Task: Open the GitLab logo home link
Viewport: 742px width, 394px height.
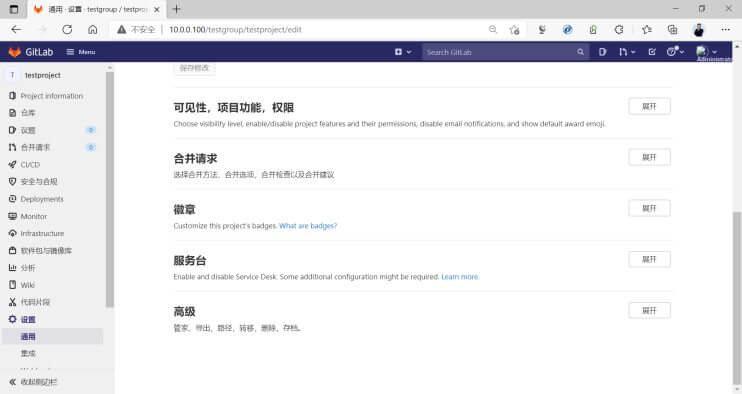Action: [31, 52]
